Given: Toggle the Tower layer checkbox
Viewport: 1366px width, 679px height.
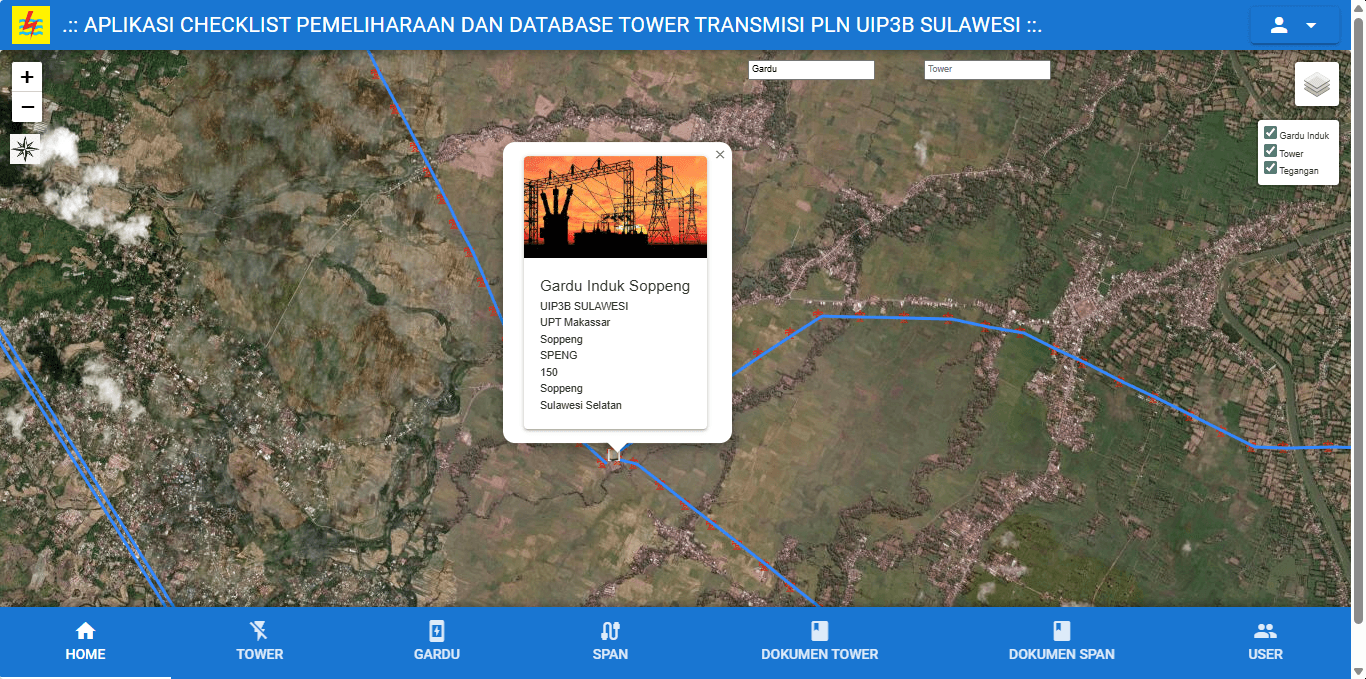Looking at the screenshot, I should [x=1270, y=151].
